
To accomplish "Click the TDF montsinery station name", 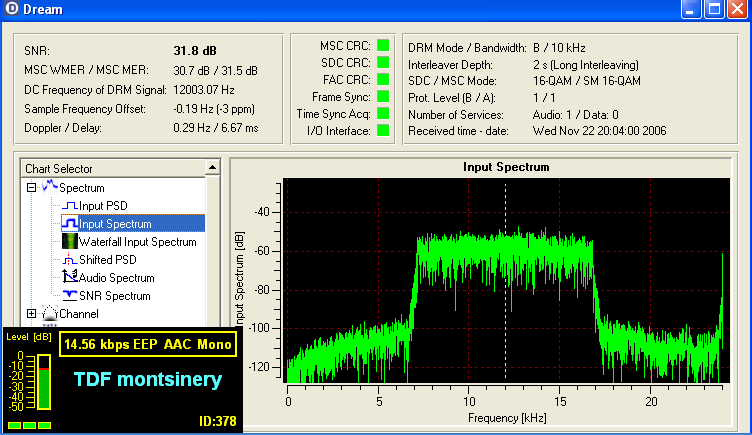I will coord(148,379).
